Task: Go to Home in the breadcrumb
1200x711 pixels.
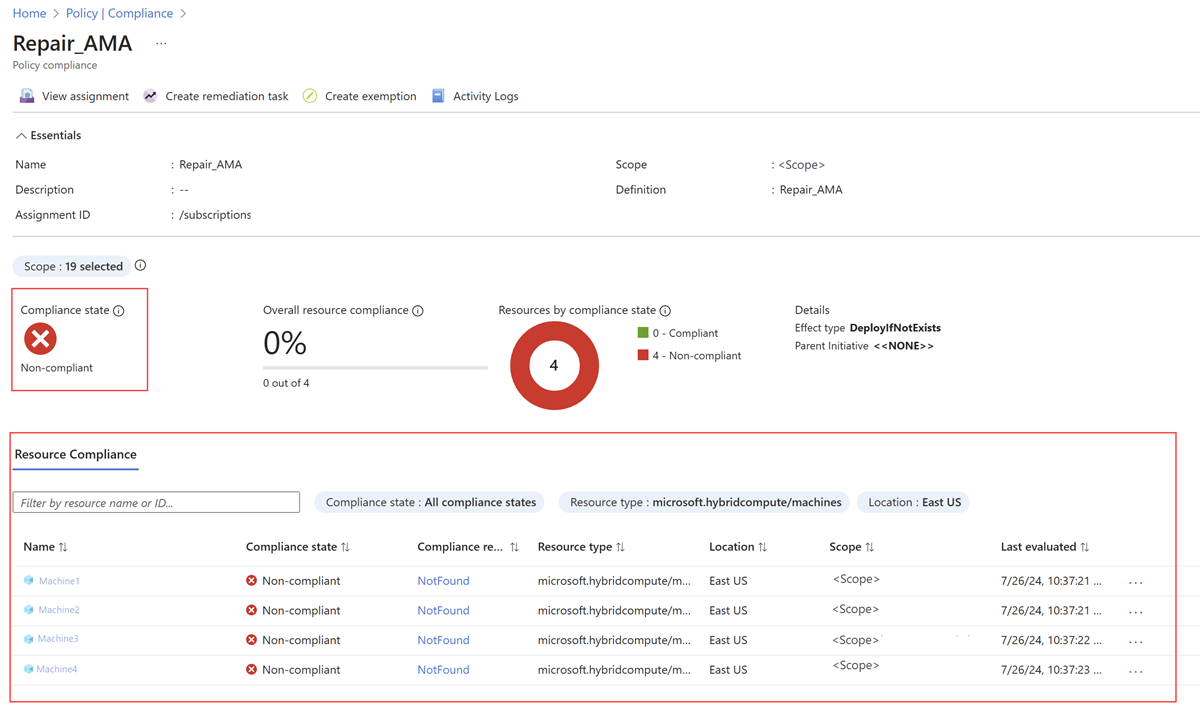Action: pos(29,13)
